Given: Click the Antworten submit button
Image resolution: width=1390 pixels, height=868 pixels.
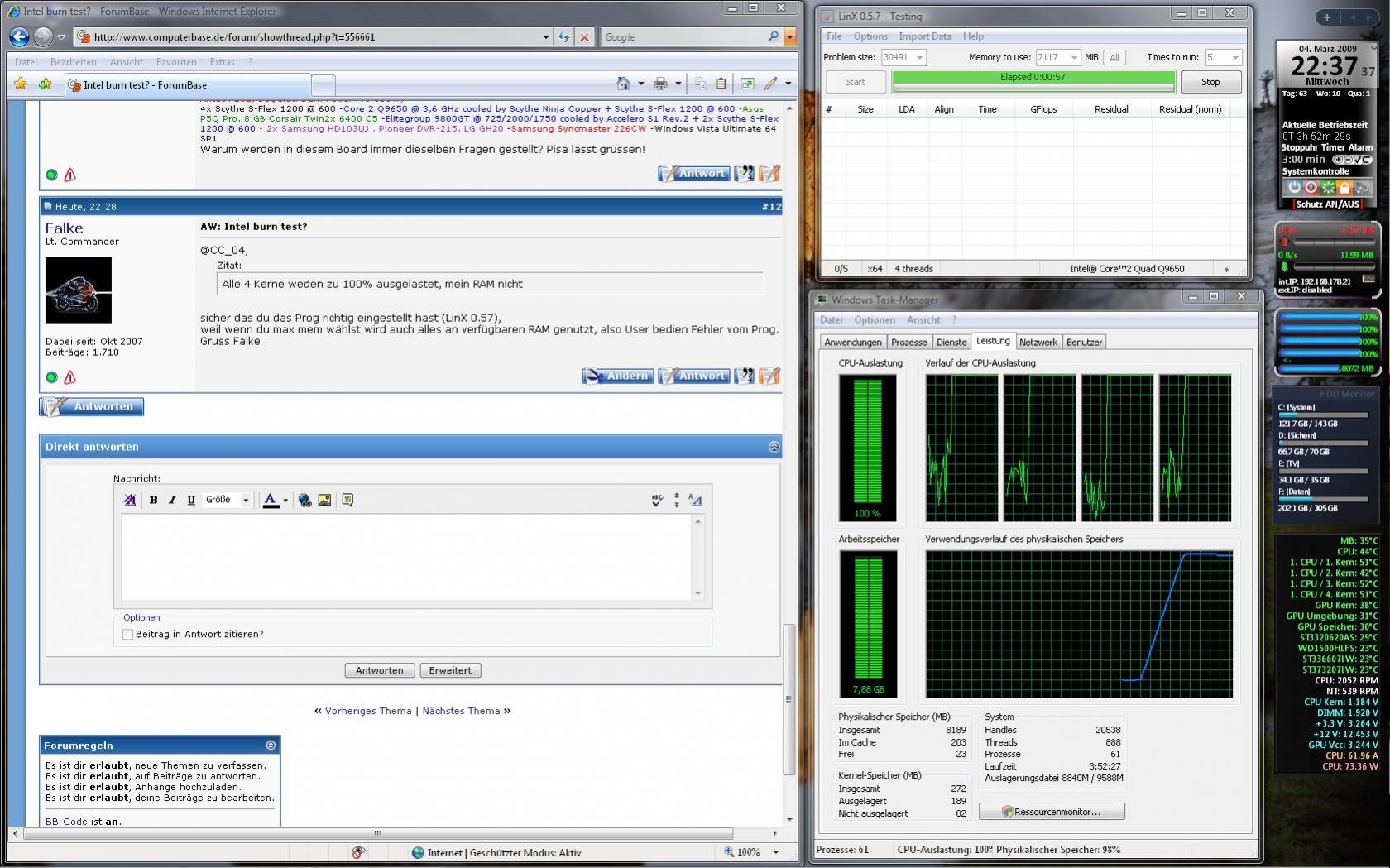Looking at the screenshot, I should (379, 670).
